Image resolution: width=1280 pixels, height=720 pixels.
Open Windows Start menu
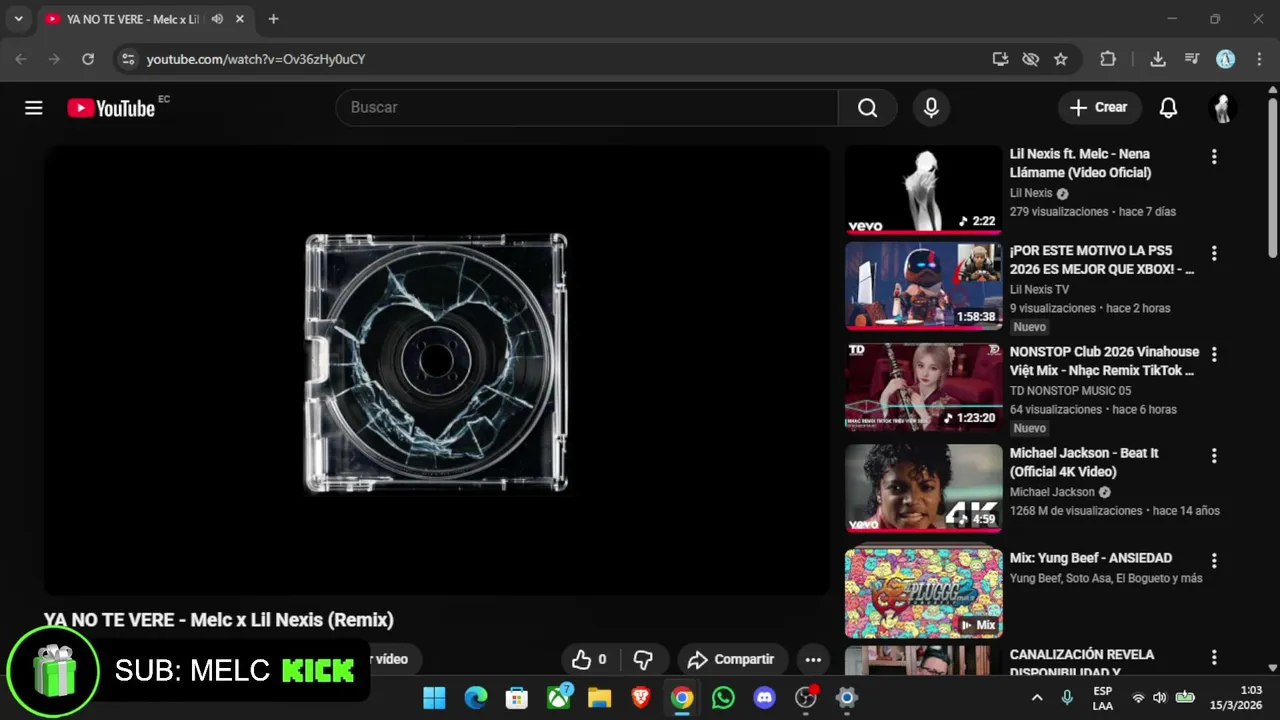coord(434,698)
